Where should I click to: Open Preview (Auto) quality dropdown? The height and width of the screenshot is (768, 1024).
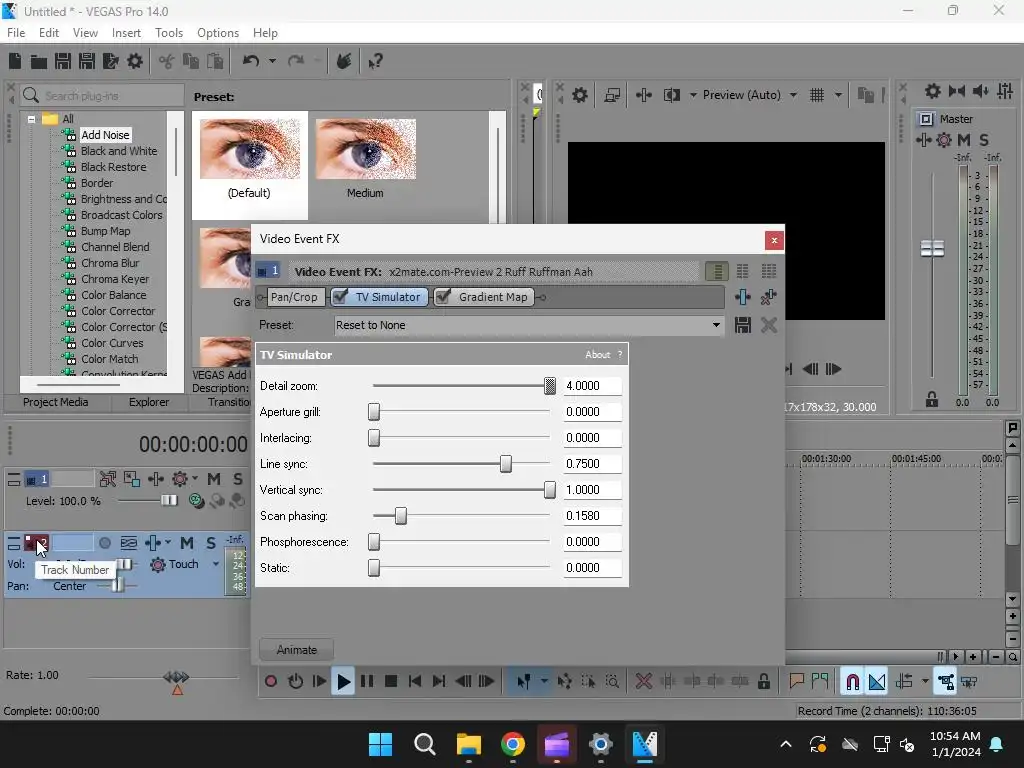793,95
